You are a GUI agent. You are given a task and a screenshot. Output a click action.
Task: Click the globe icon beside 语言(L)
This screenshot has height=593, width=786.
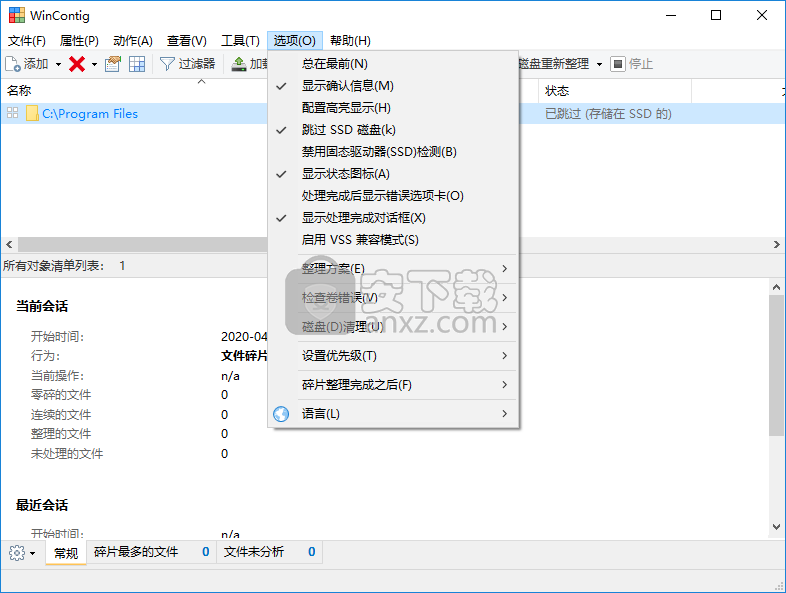pyautogui.click(x=281, y=414)
